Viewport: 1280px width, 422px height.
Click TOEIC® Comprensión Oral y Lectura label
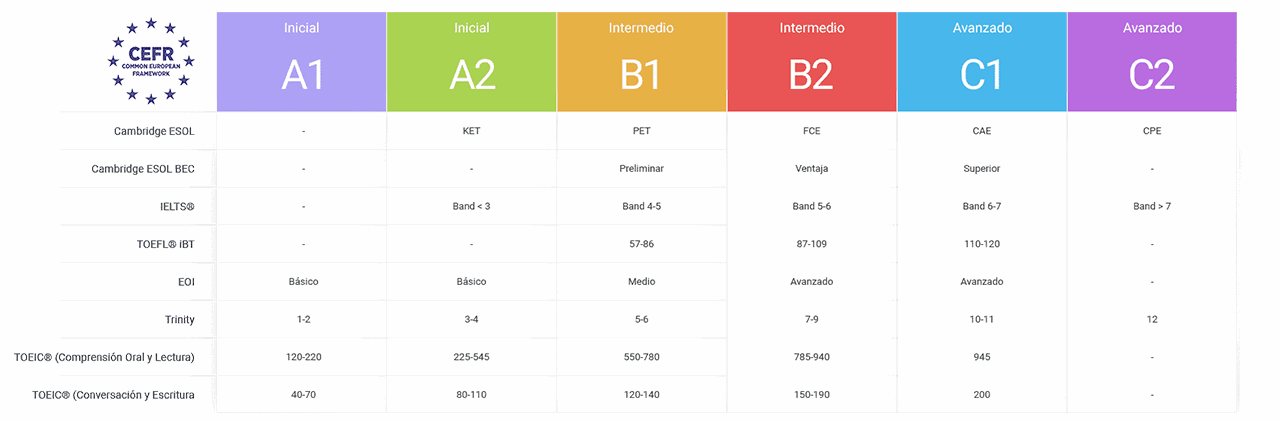click(104, 357)
